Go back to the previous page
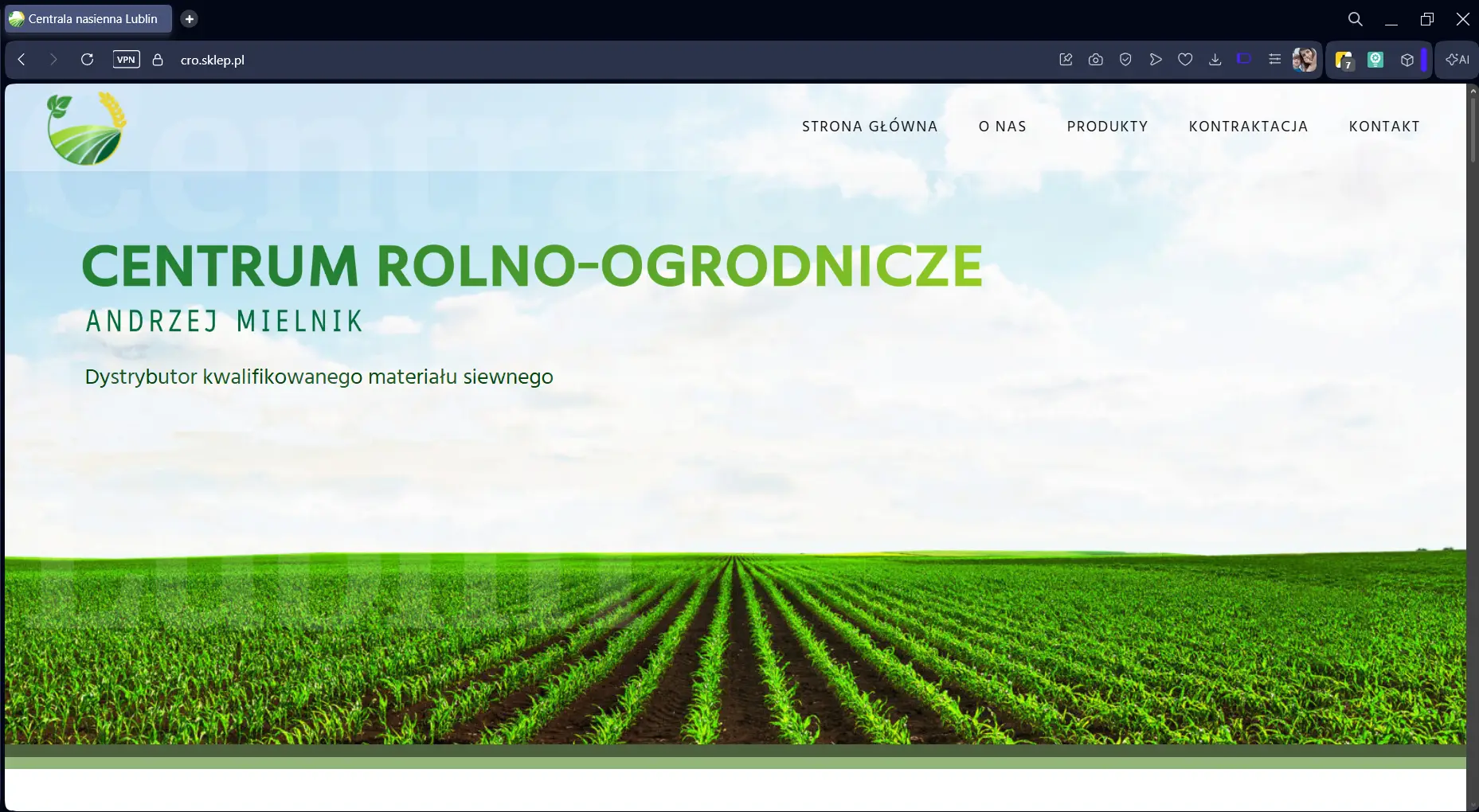The image size is (1479, 812). pyautogui.click(x=22, y=60)
